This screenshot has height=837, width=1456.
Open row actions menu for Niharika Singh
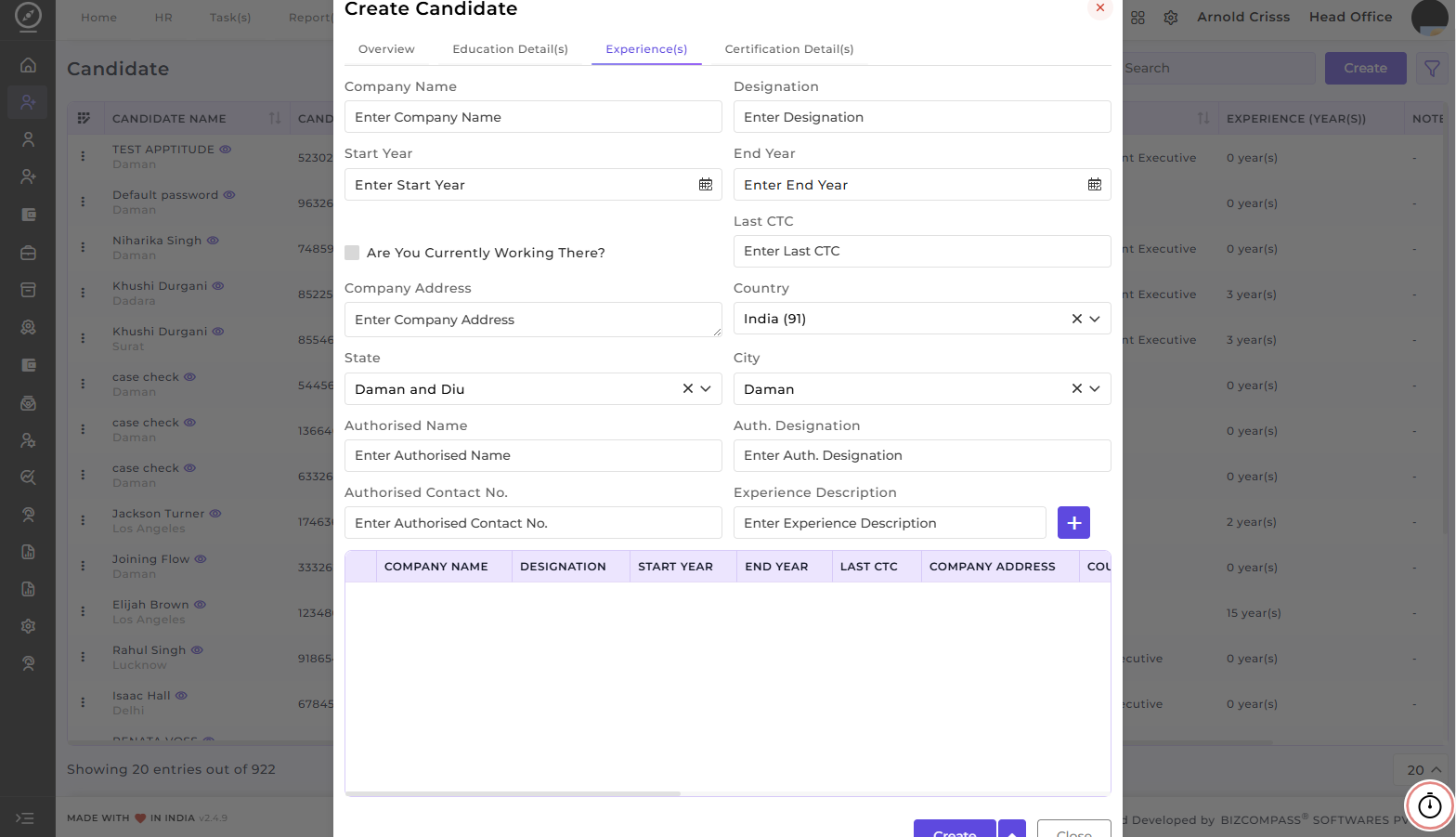(x=83, y=247)
